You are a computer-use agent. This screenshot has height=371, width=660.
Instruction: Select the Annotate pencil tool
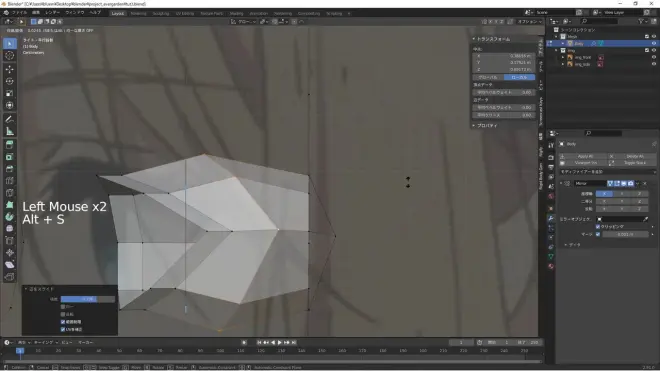(10, 120)
